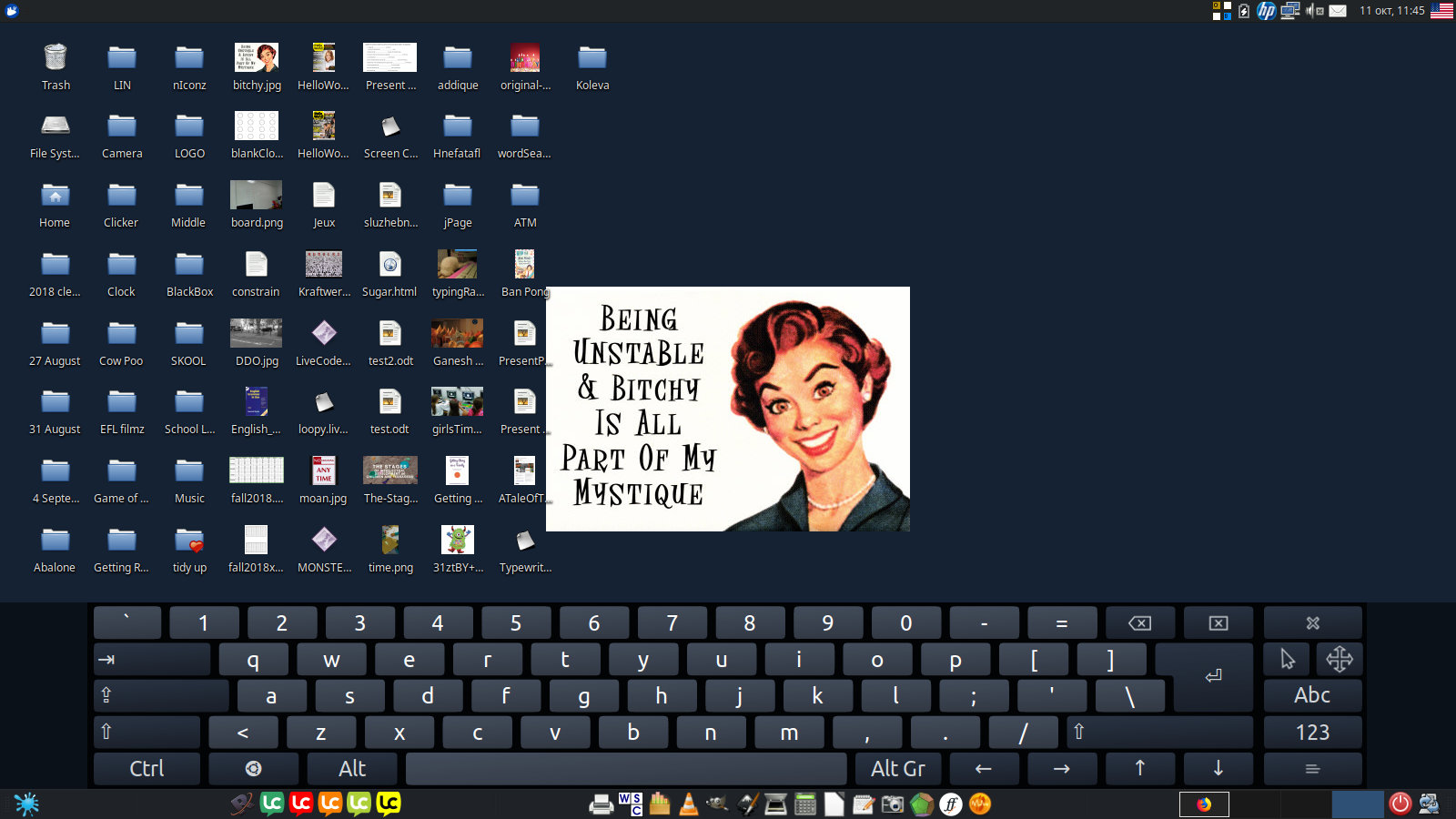Image resolution: width=1456 pixels, height=819 pixels.
Task: Switch keyboard to the Abc layout
Action: point(1312,695)
